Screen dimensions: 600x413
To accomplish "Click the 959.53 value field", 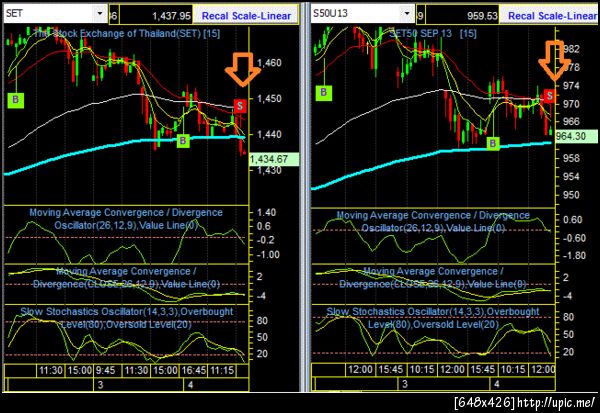I will click(x=461, y=16).
